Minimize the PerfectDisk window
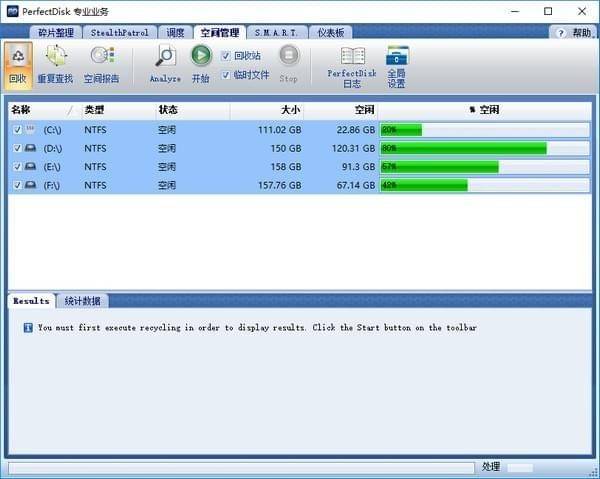Viewport: 600px width, 479px height. tap(515, 11)
